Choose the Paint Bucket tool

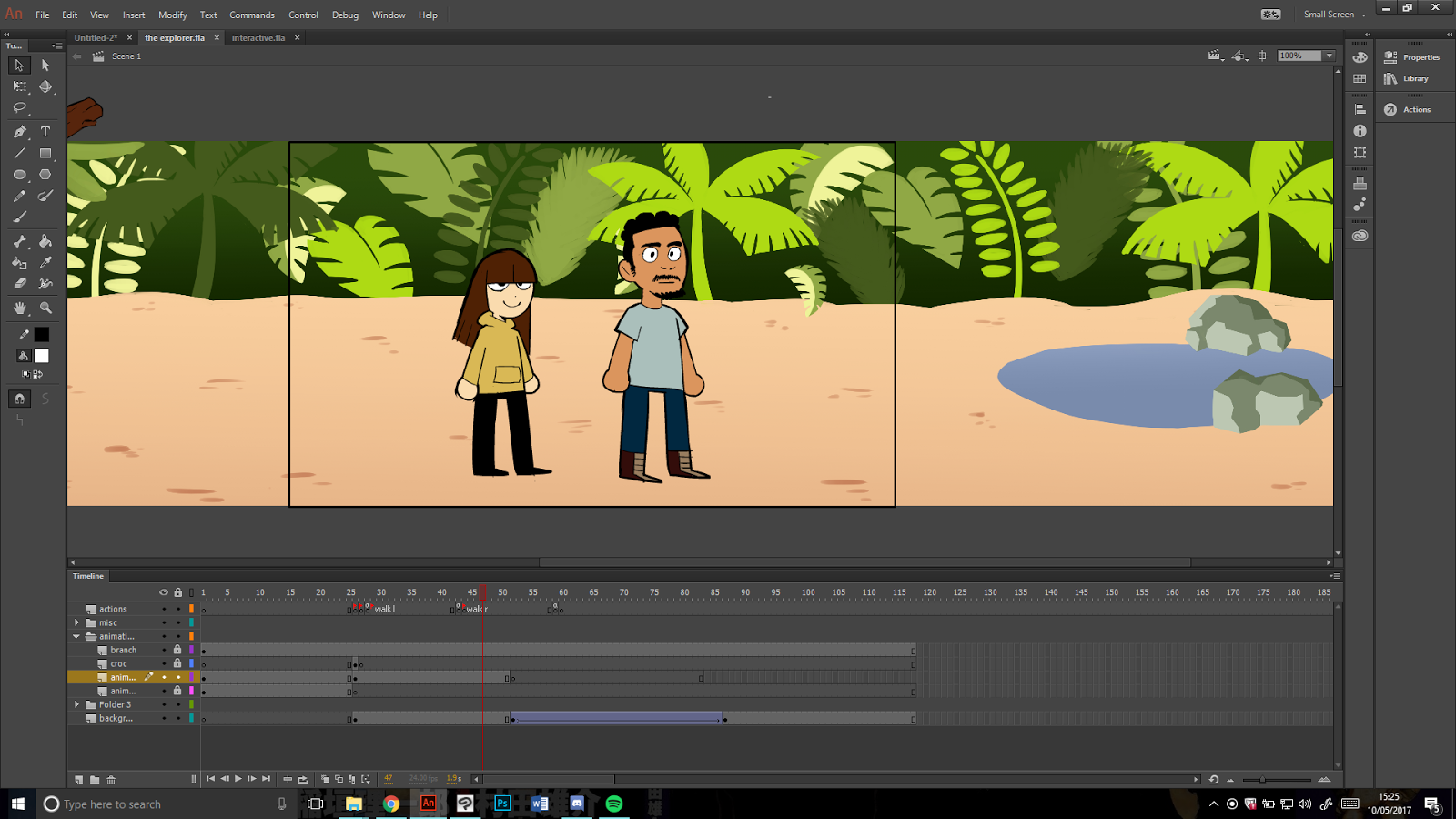(x=45, y=240)
